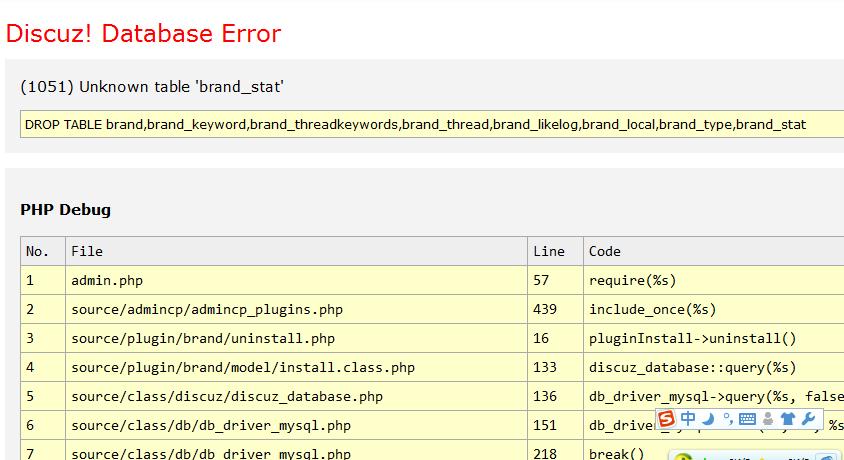Click line number '133' cell
Viewport: 844px width, 460px height.
(555, 367)
